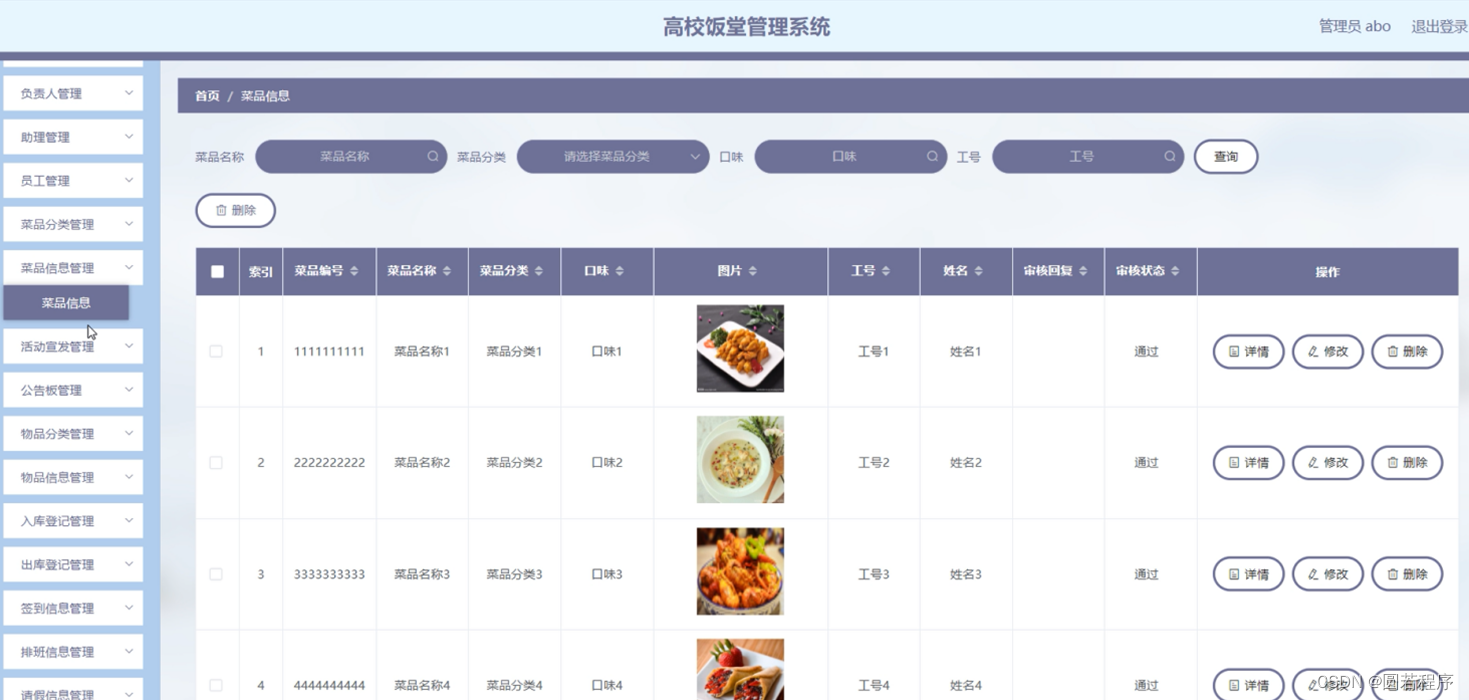This screenshot has width=1469, height=700.
Task: Sort by 姓名 column arrows
Action: 978,271
